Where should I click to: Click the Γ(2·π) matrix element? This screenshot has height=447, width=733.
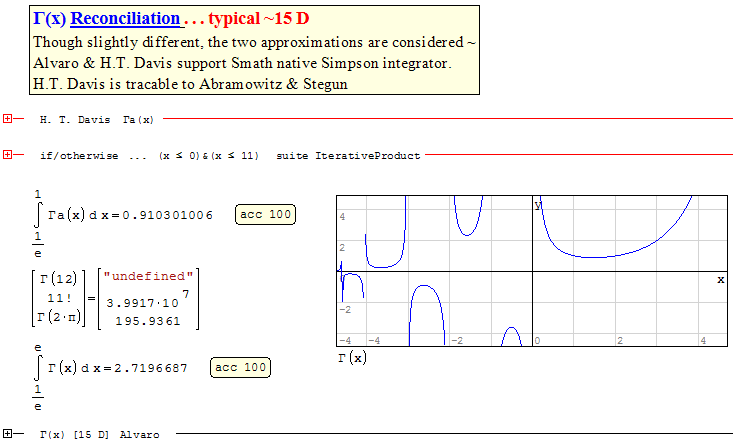(x=60, y=318)
